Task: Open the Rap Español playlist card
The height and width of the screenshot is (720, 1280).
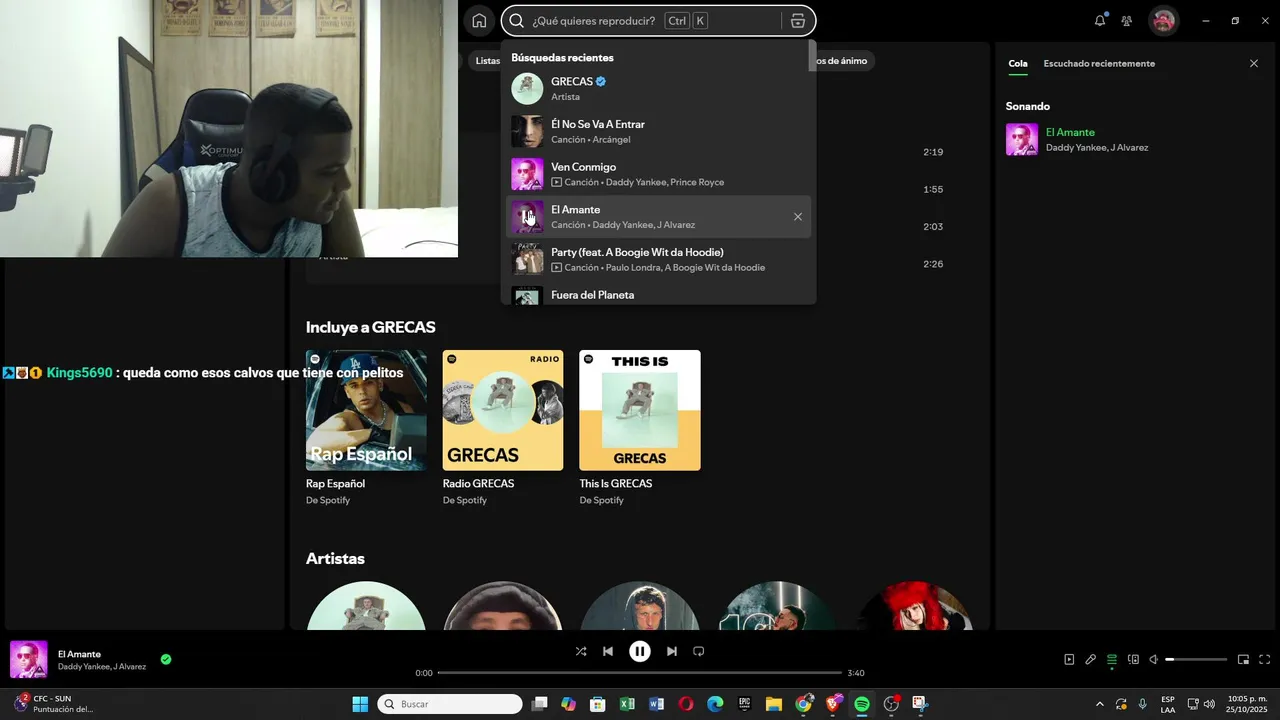Action: point(366,428)
